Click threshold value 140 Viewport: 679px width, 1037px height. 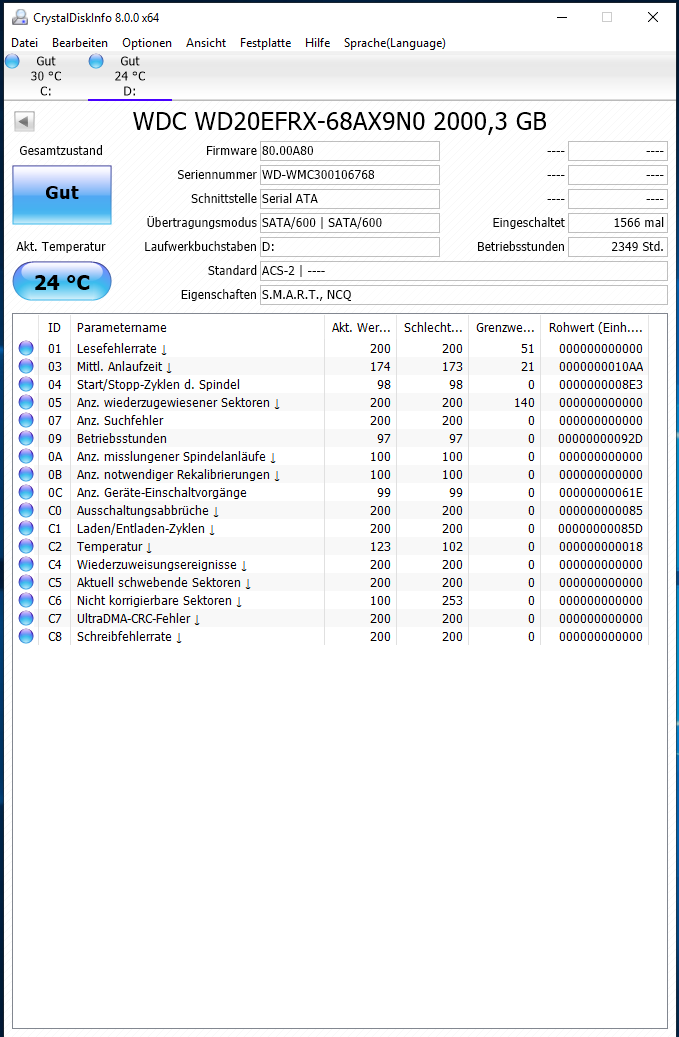click(524, 403)
